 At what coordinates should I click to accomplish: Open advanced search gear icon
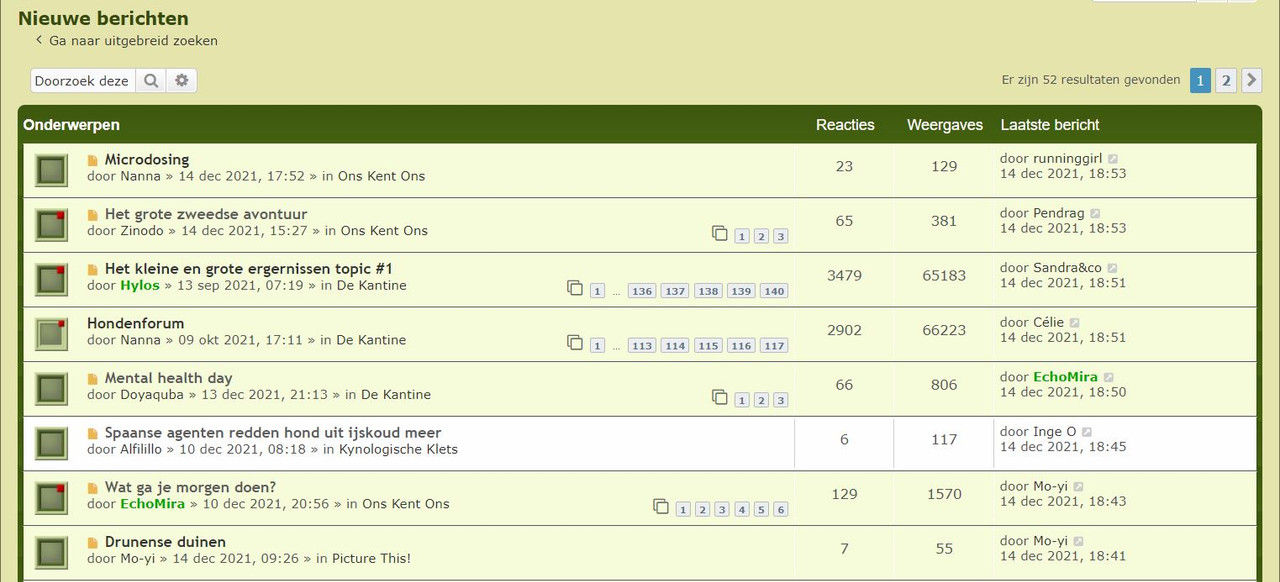[x=182, y=81]
